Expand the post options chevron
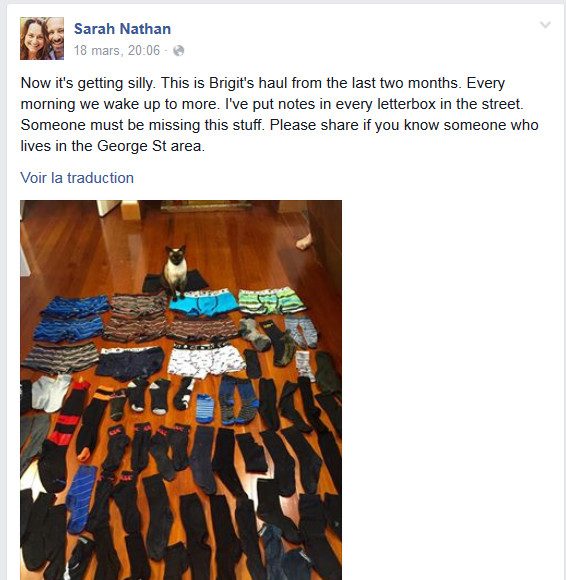 click(545, 25)
